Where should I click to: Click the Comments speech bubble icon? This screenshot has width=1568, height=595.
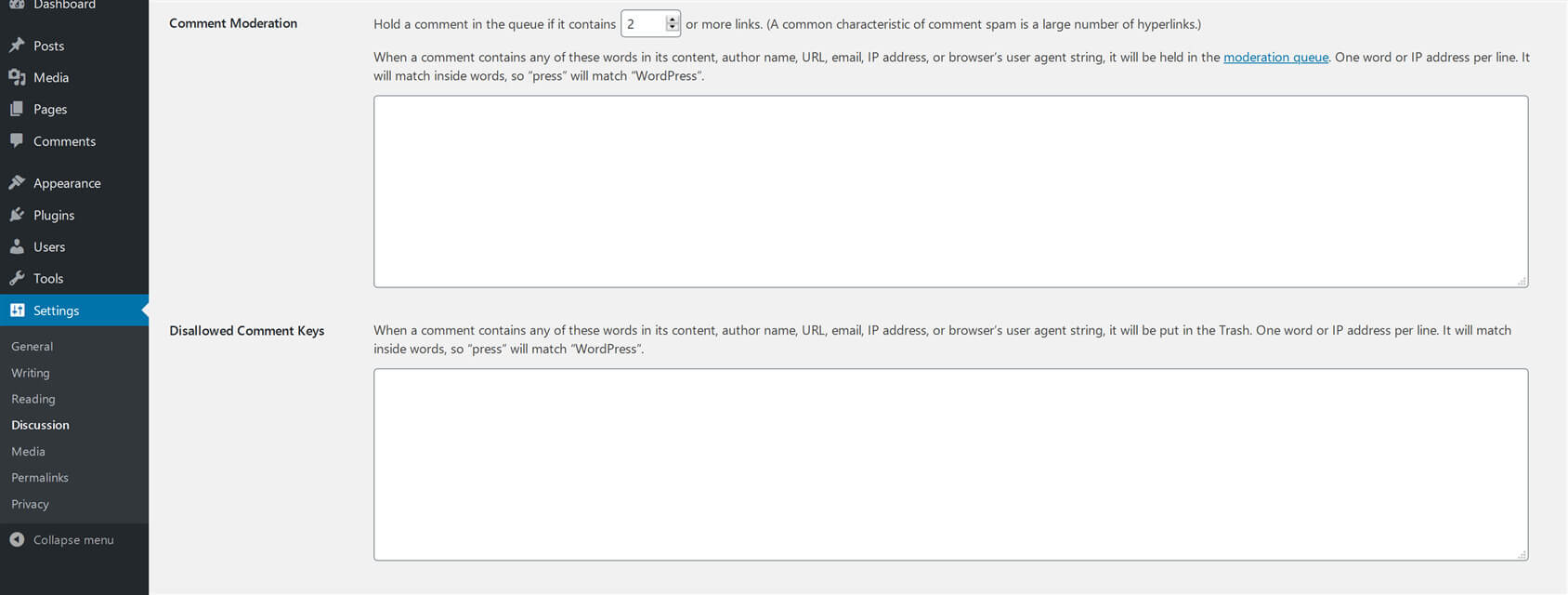(x=17, y=140)
